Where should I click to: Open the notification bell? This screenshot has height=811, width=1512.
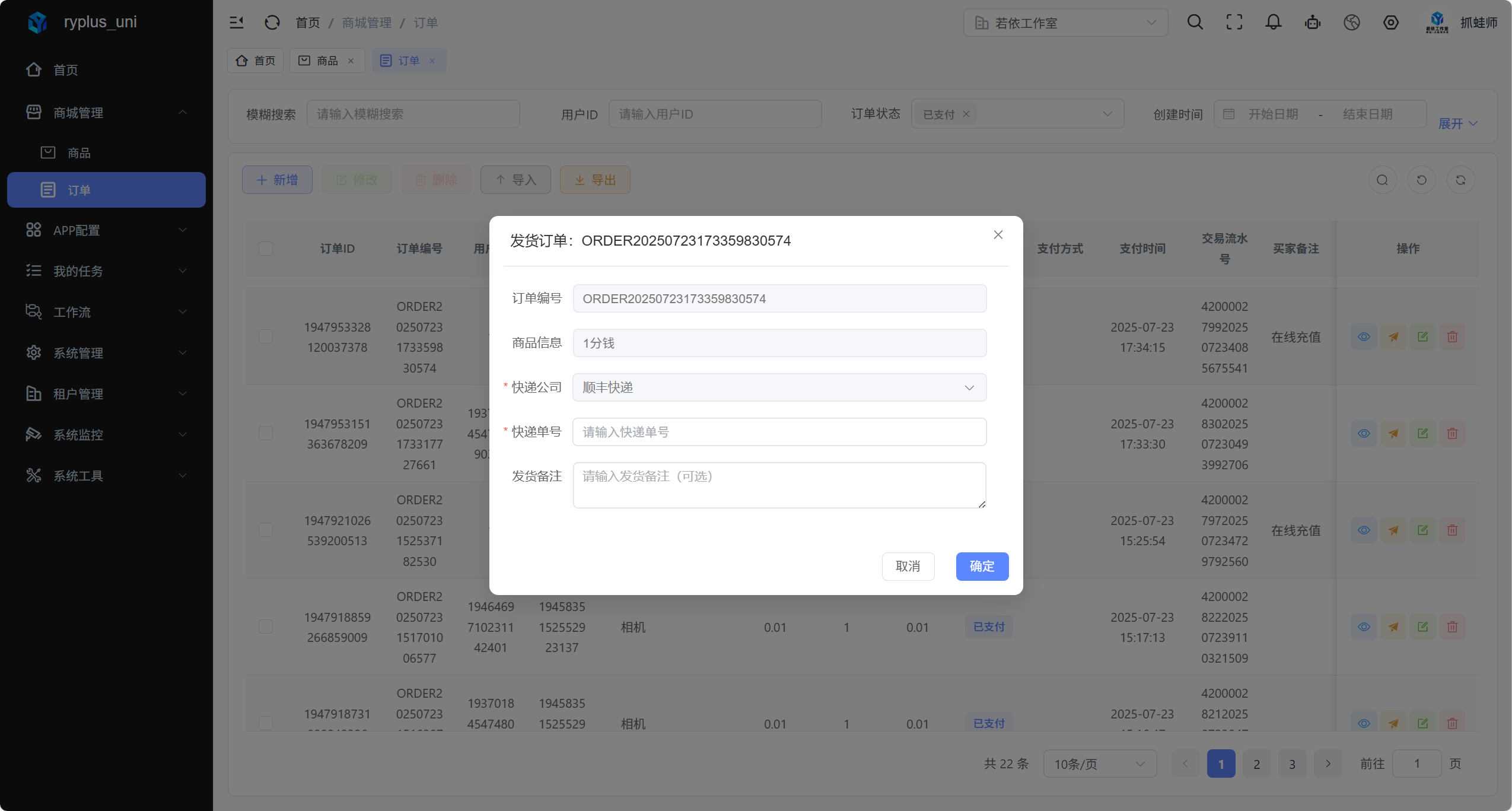pos(1273,23)
